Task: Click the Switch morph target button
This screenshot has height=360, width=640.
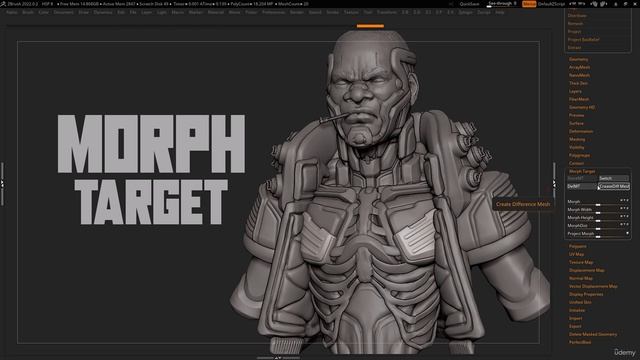Action: (x=613, y=178)
